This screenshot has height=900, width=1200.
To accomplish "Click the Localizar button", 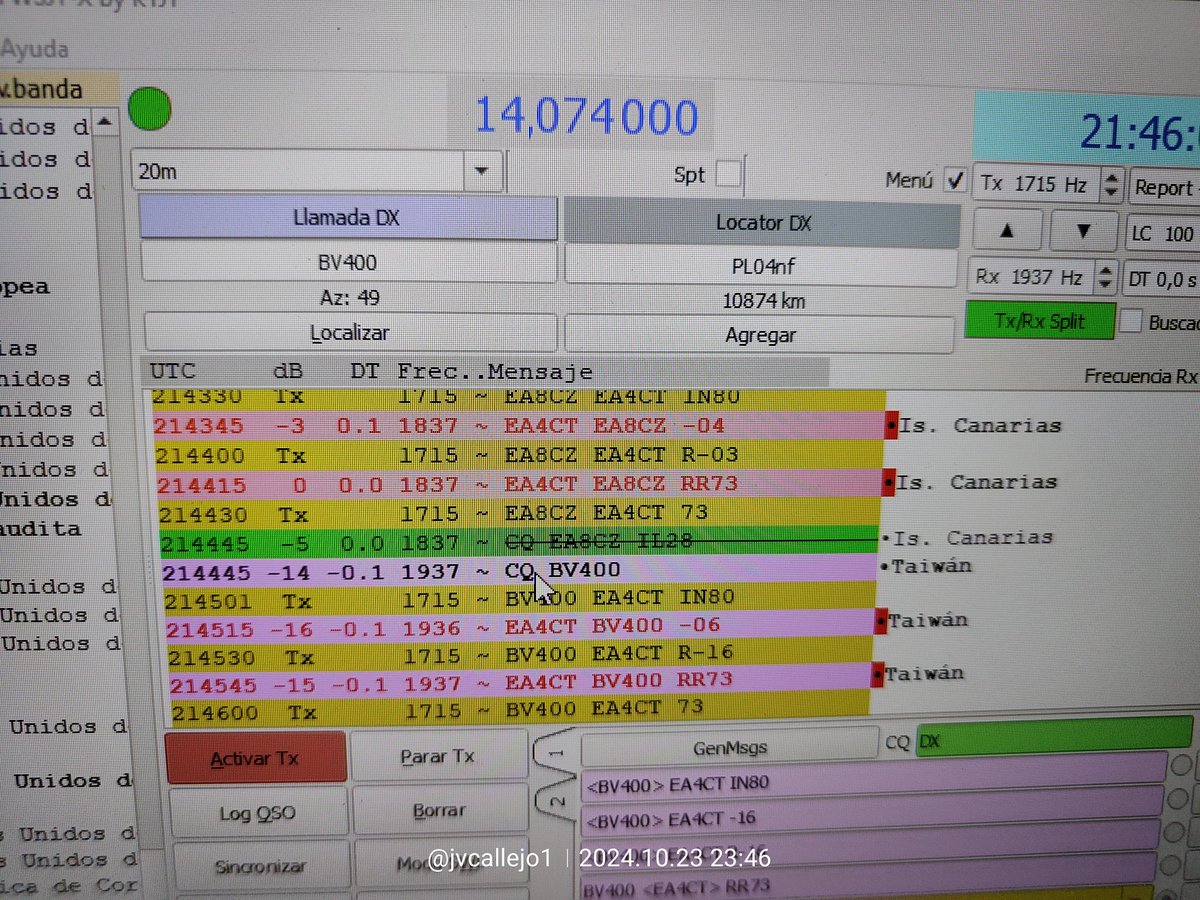I will 349,333.
